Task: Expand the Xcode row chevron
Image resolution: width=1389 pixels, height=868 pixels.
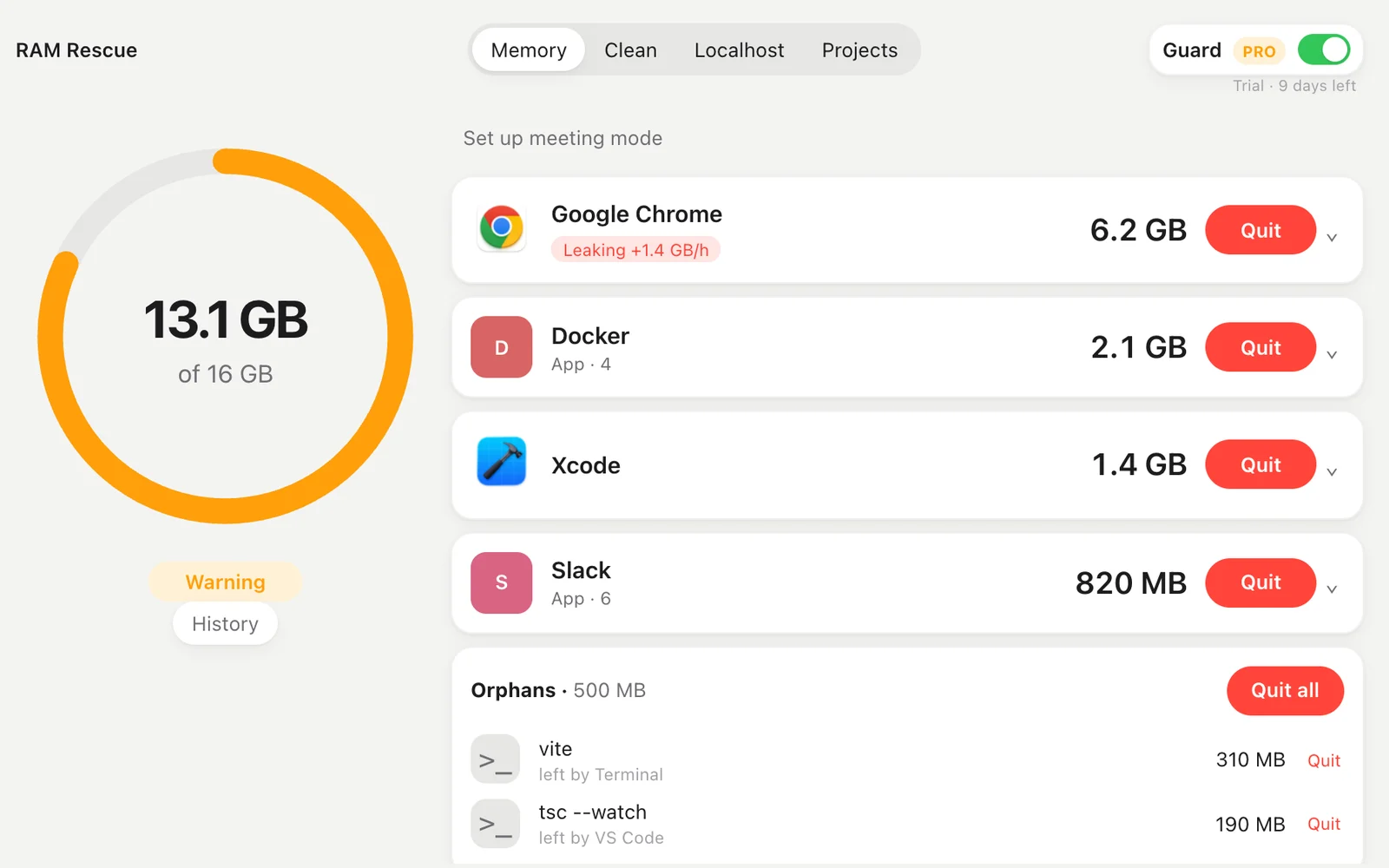Action: point(1332,471)
